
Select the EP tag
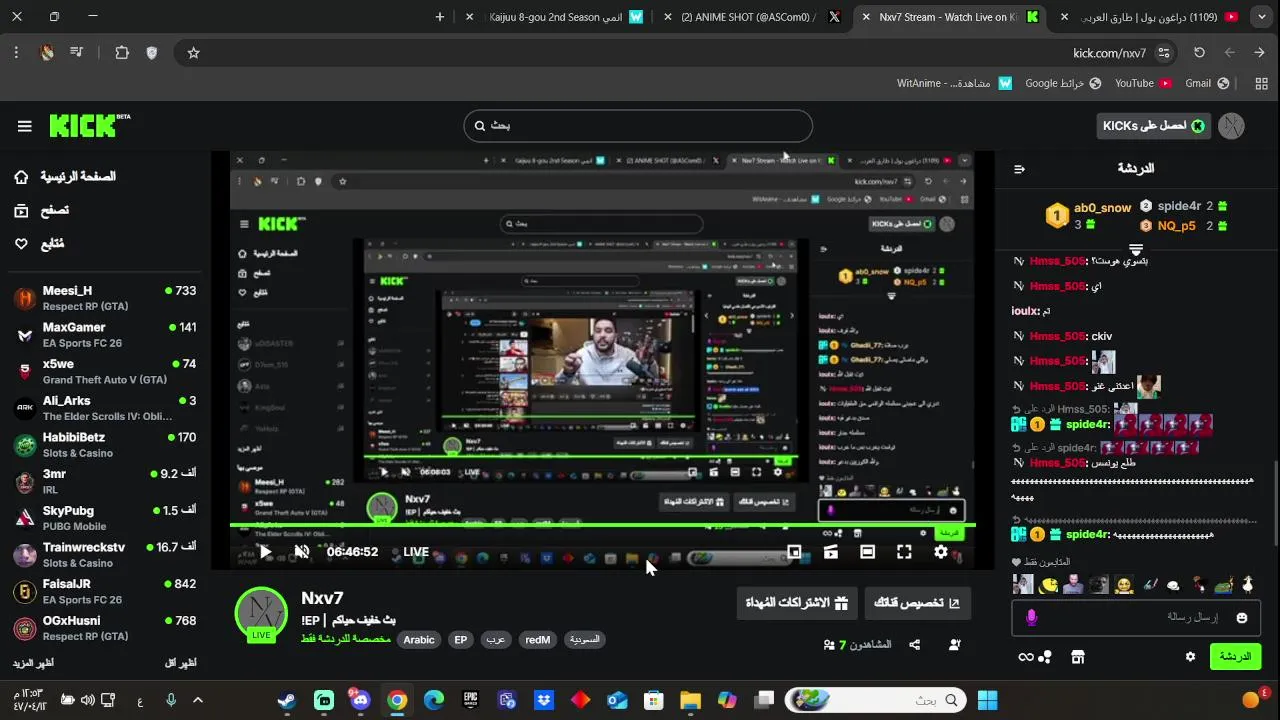click(461, 640)
